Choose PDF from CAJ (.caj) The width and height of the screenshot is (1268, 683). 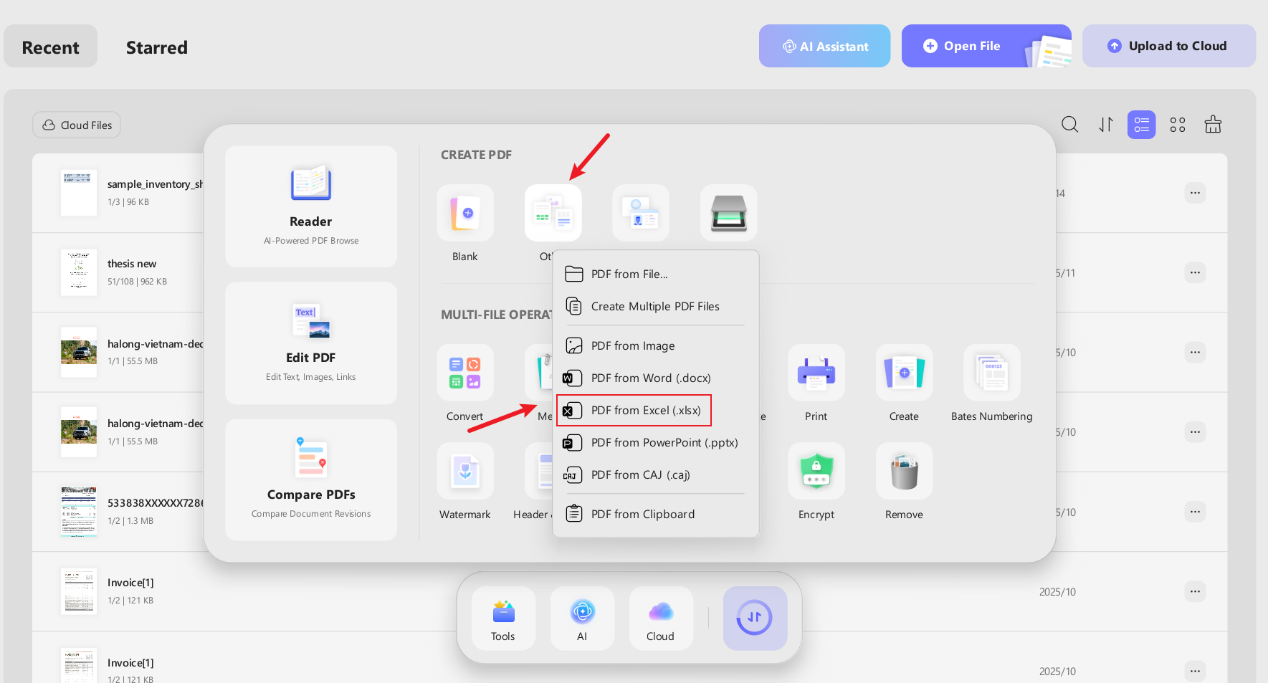(656, 474)
